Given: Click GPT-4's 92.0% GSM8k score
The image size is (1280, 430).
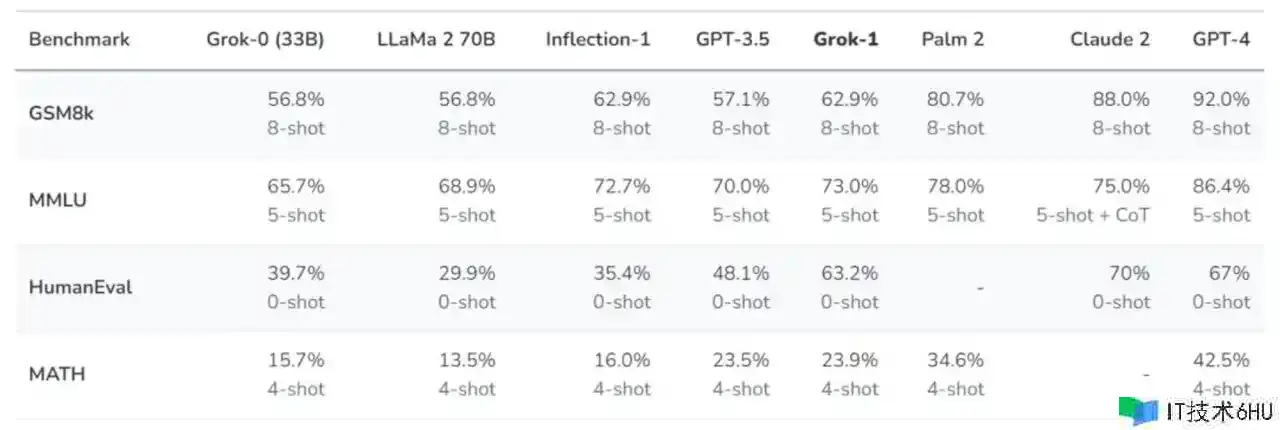Looking at the screenshot, I should coord(1221,99).
